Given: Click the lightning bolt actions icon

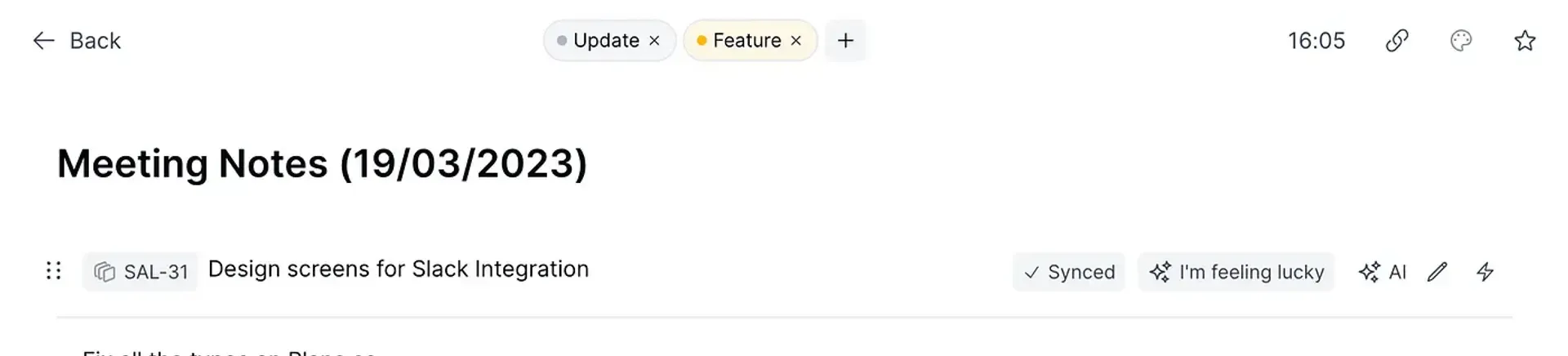Looking at the screenshot, I should tap(1486, 272).
